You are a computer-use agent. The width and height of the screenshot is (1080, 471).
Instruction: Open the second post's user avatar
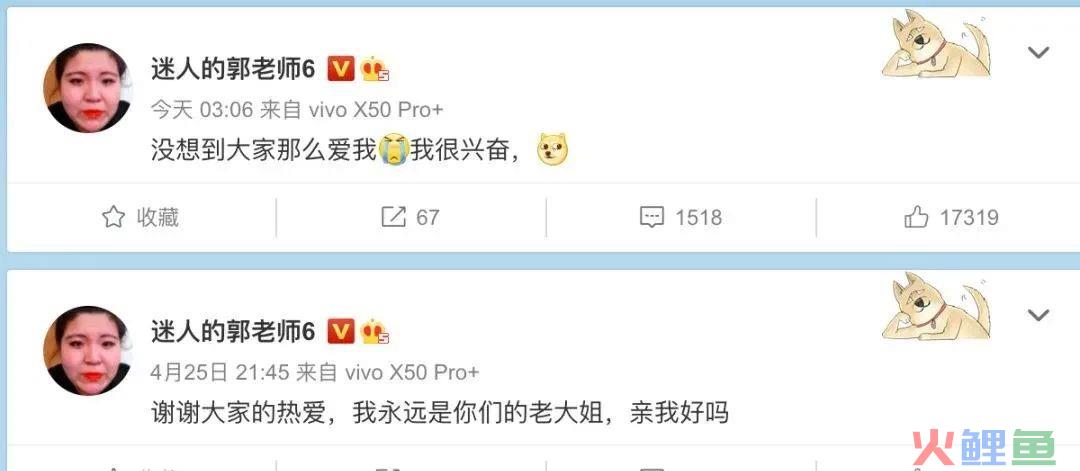(87, 350)
